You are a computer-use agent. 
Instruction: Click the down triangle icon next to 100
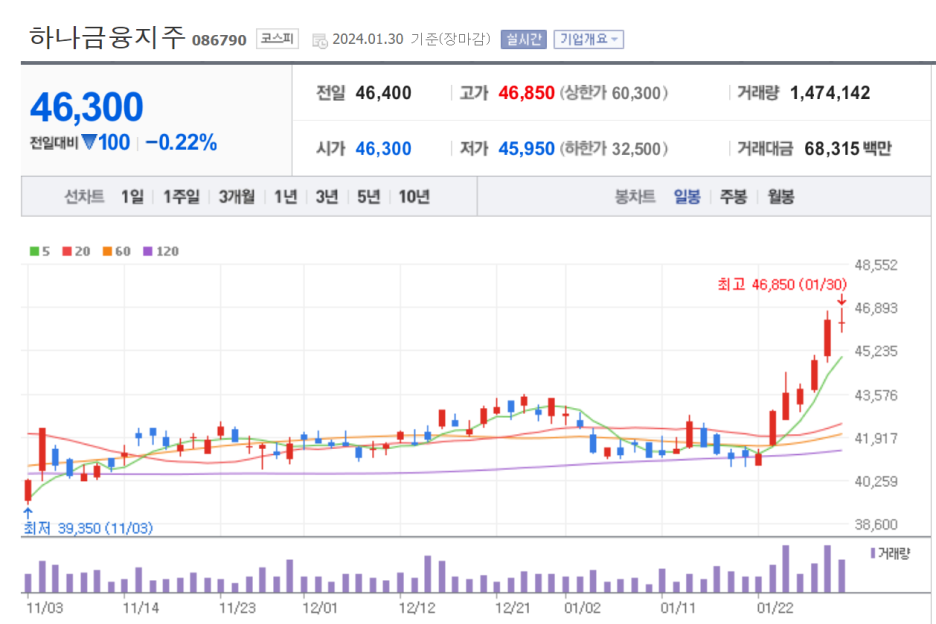pos(89,142)
